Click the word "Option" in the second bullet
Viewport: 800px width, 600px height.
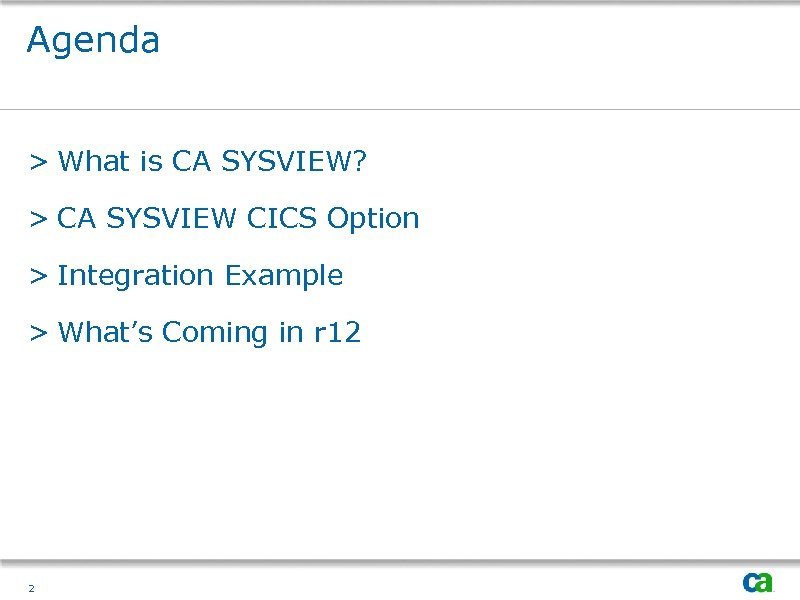pyautogui.click(x=373, y=219)
